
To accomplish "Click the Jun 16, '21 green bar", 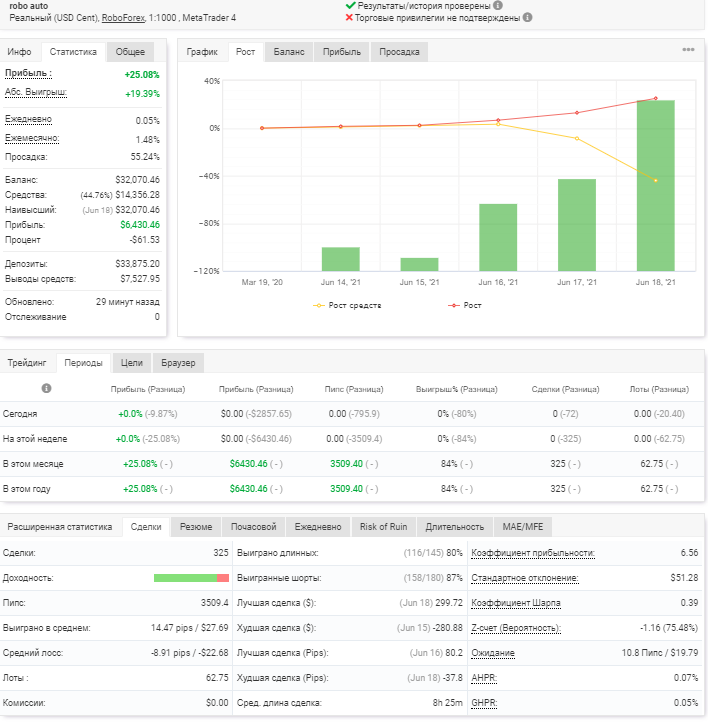I will point(498,237).
